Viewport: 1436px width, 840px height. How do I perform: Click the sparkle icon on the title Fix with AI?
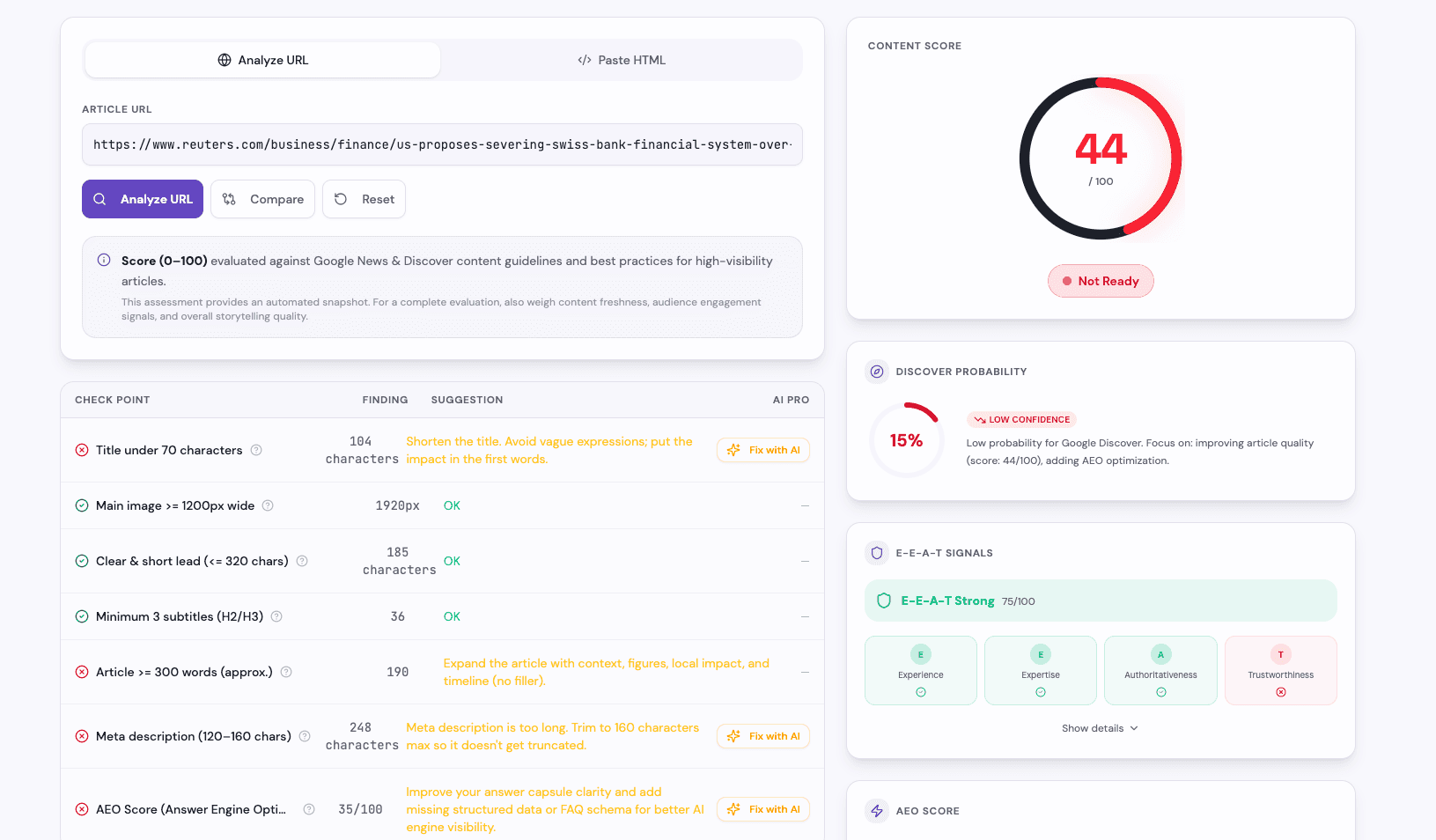click(x=734, y=450)
